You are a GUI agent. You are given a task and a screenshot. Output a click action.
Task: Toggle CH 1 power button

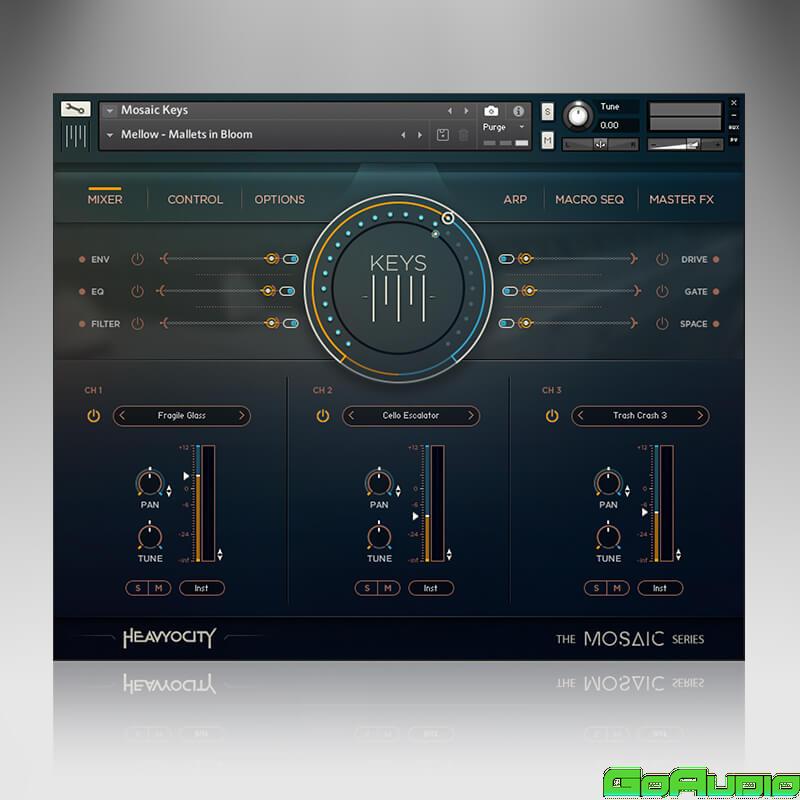click(93, 416)
